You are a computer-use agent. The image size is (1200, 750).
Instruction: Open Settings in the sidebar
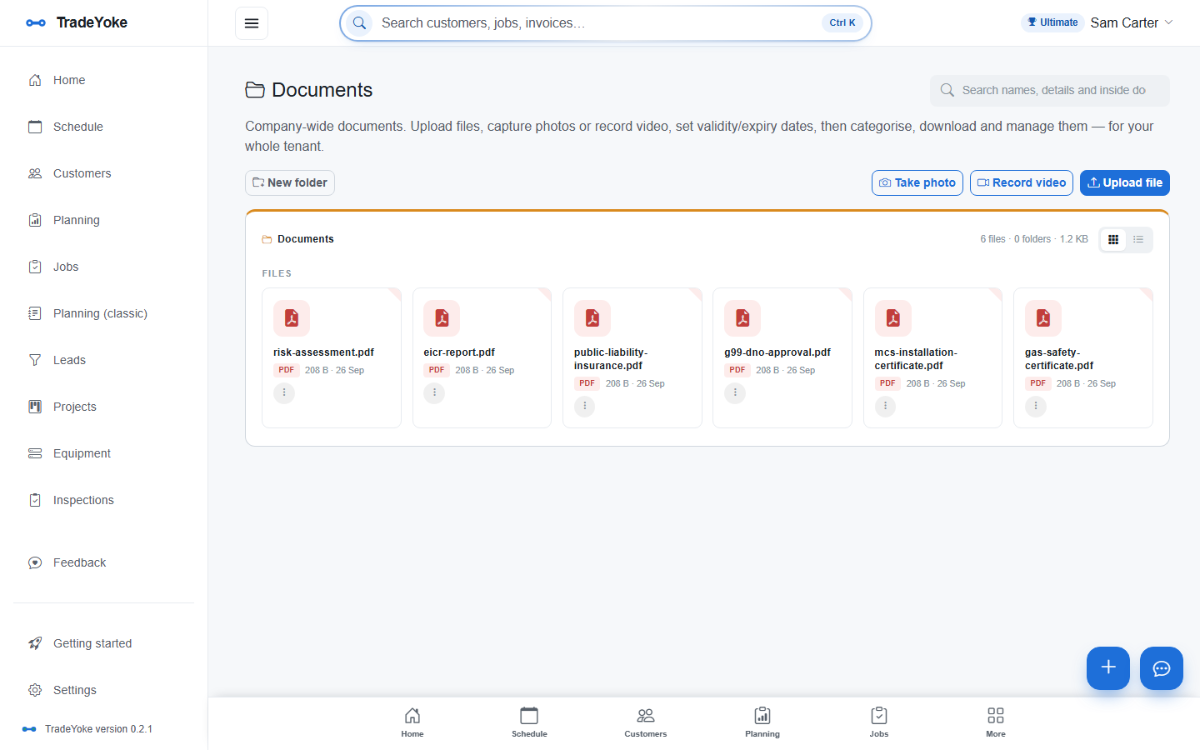104,690
